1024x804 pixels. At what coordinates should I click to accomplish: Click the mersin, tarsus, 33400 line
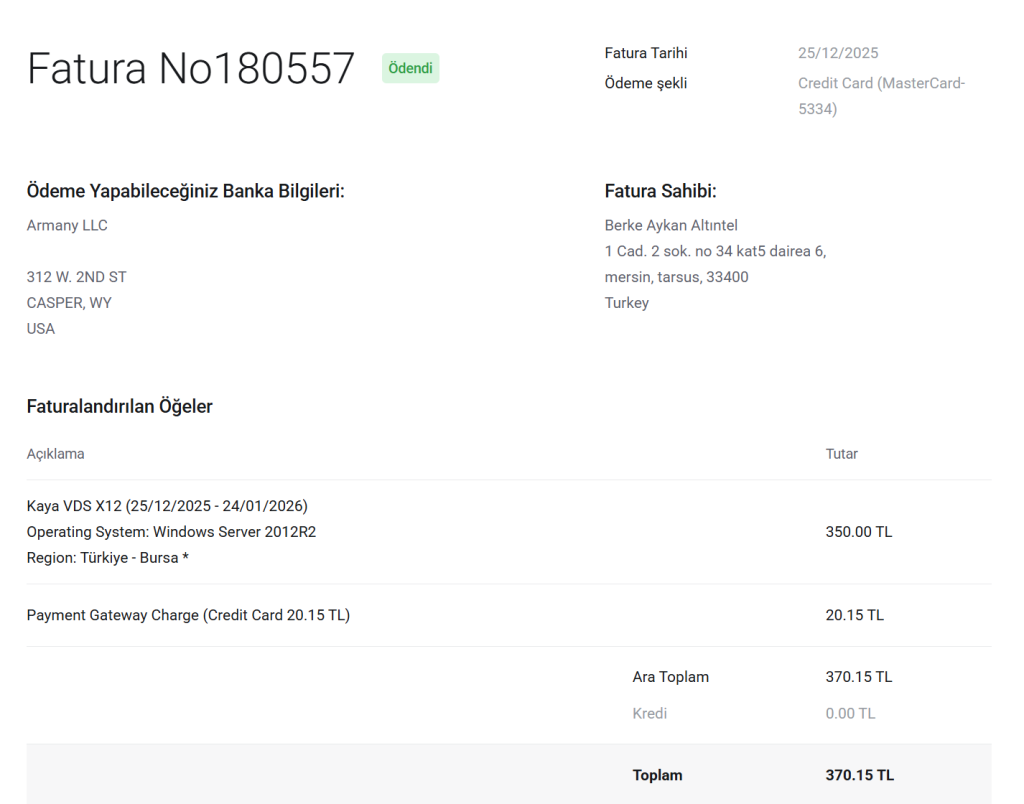point(676,277)
